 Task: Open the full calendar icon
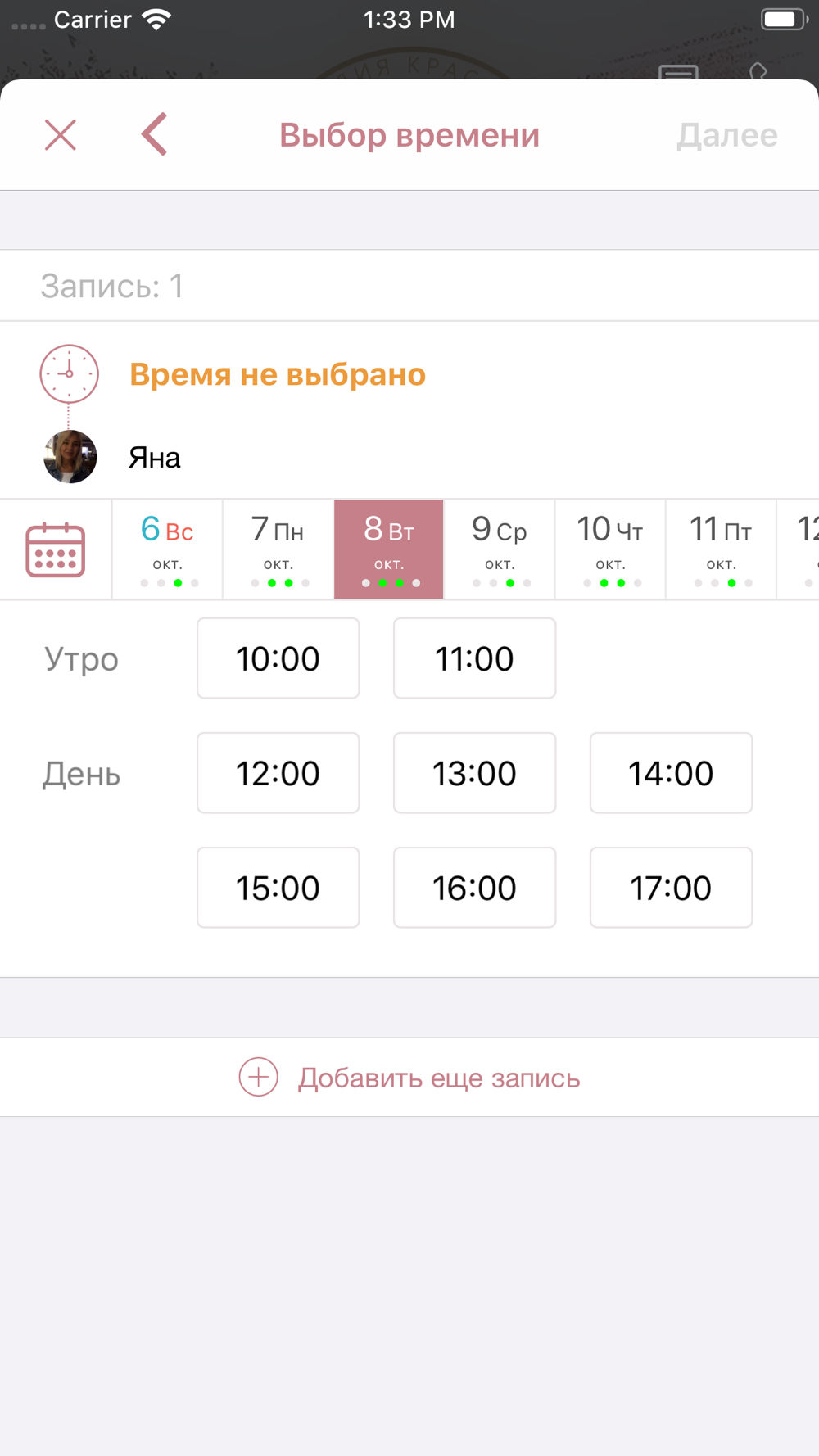pyautogui.click(x=56, y=550)
